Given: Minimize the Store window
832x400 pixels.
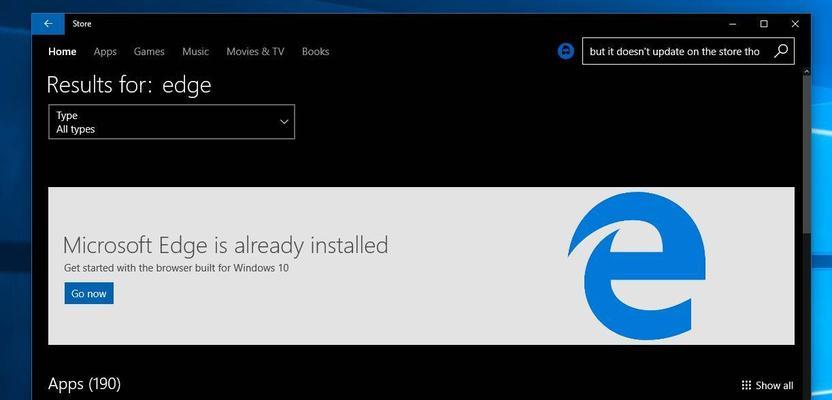Looking at the screenshot, I should tap(733, 24).
